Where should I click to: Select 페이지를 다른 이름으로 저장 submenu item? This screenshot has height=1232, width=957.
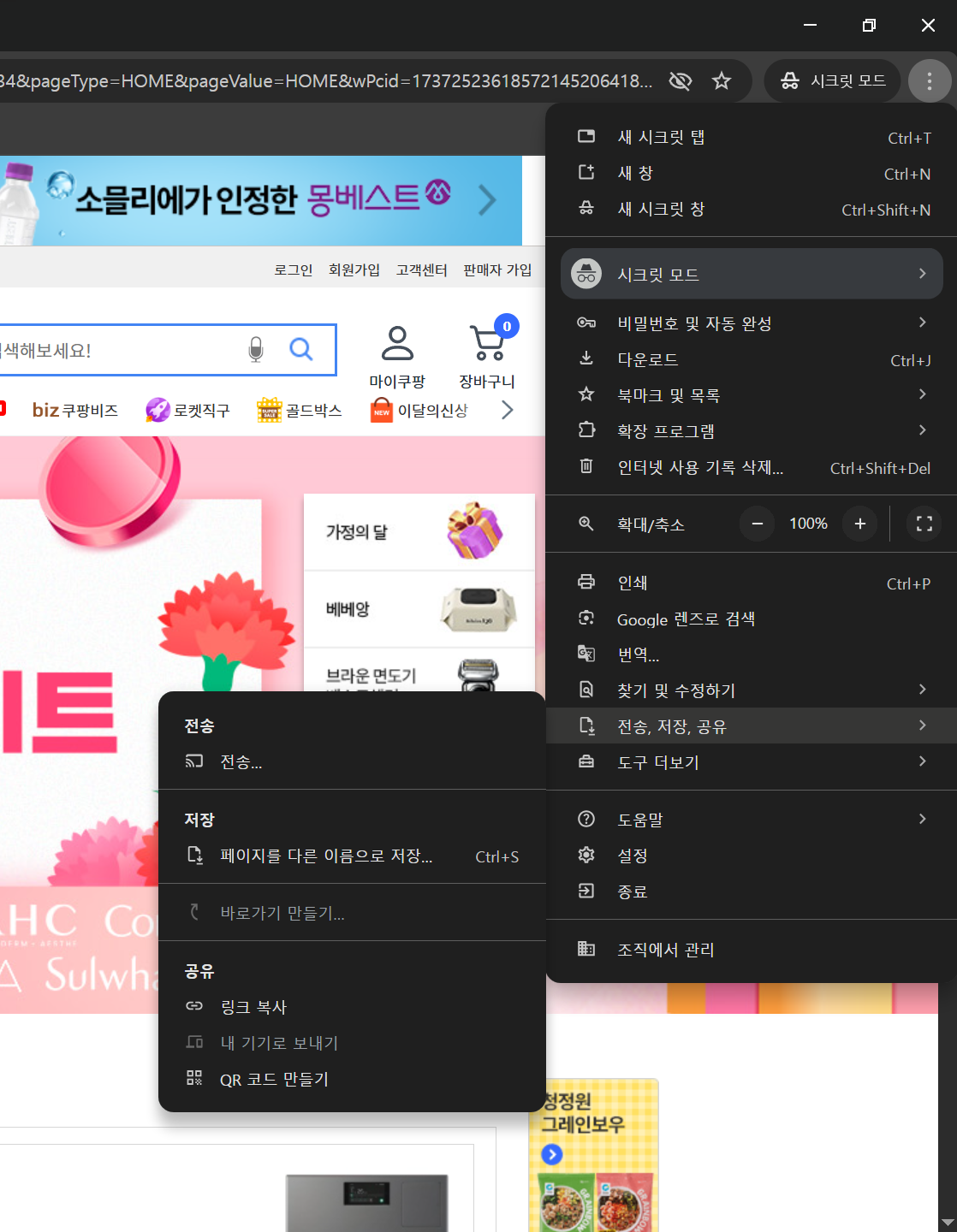352,856
